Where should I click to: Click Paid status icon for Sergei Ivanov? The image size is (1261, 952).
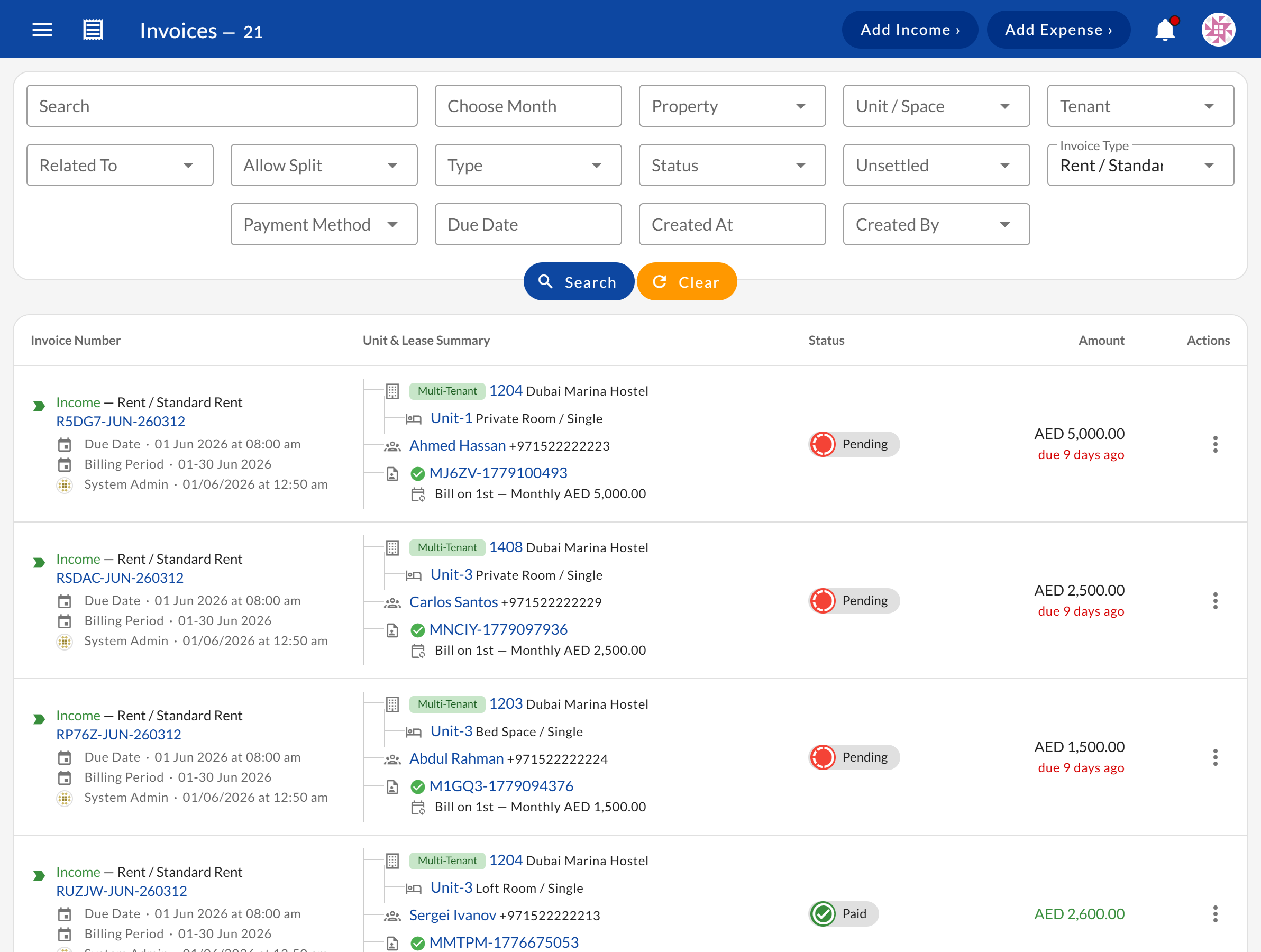tap(823, 914)
